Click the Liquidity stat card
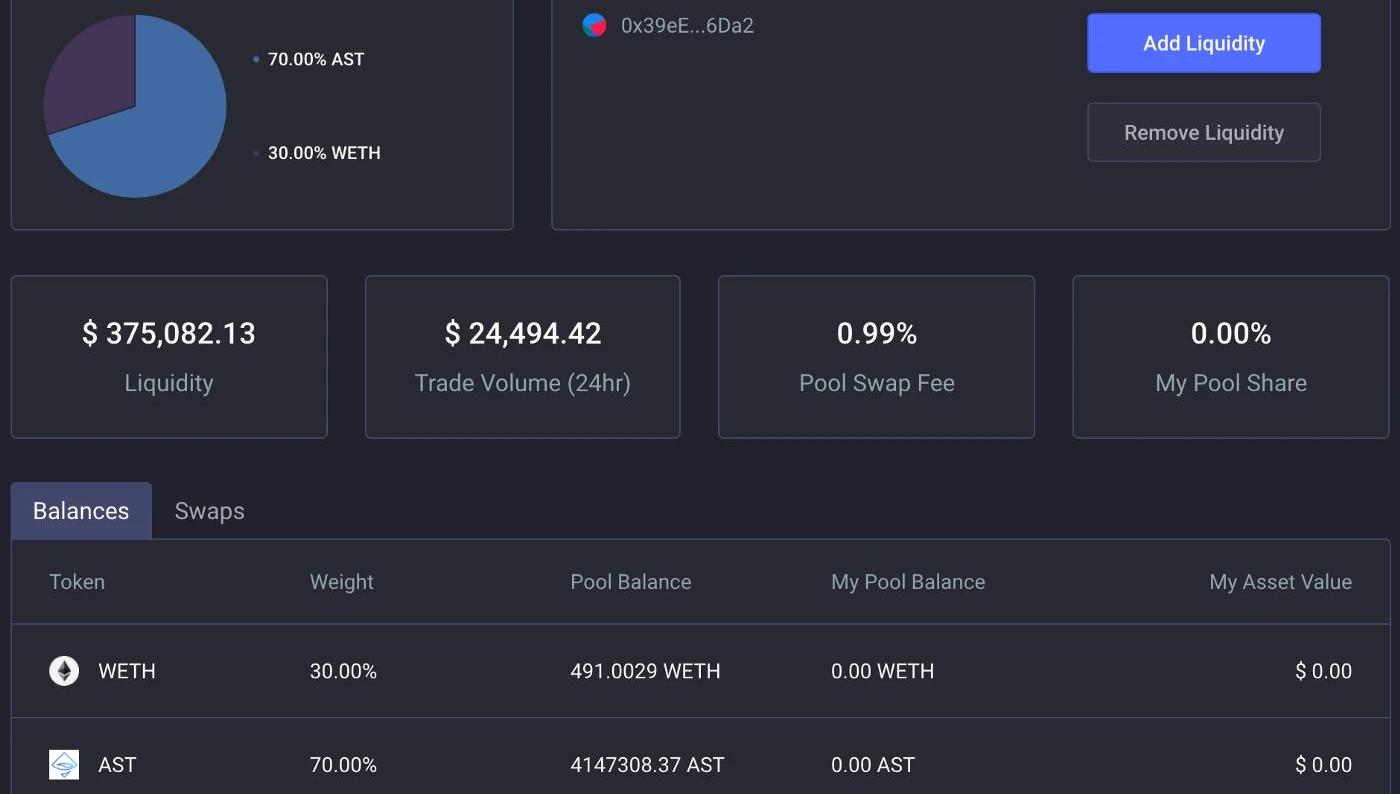The width and height of the screenshot is (1400, 794). pos(169,357)
